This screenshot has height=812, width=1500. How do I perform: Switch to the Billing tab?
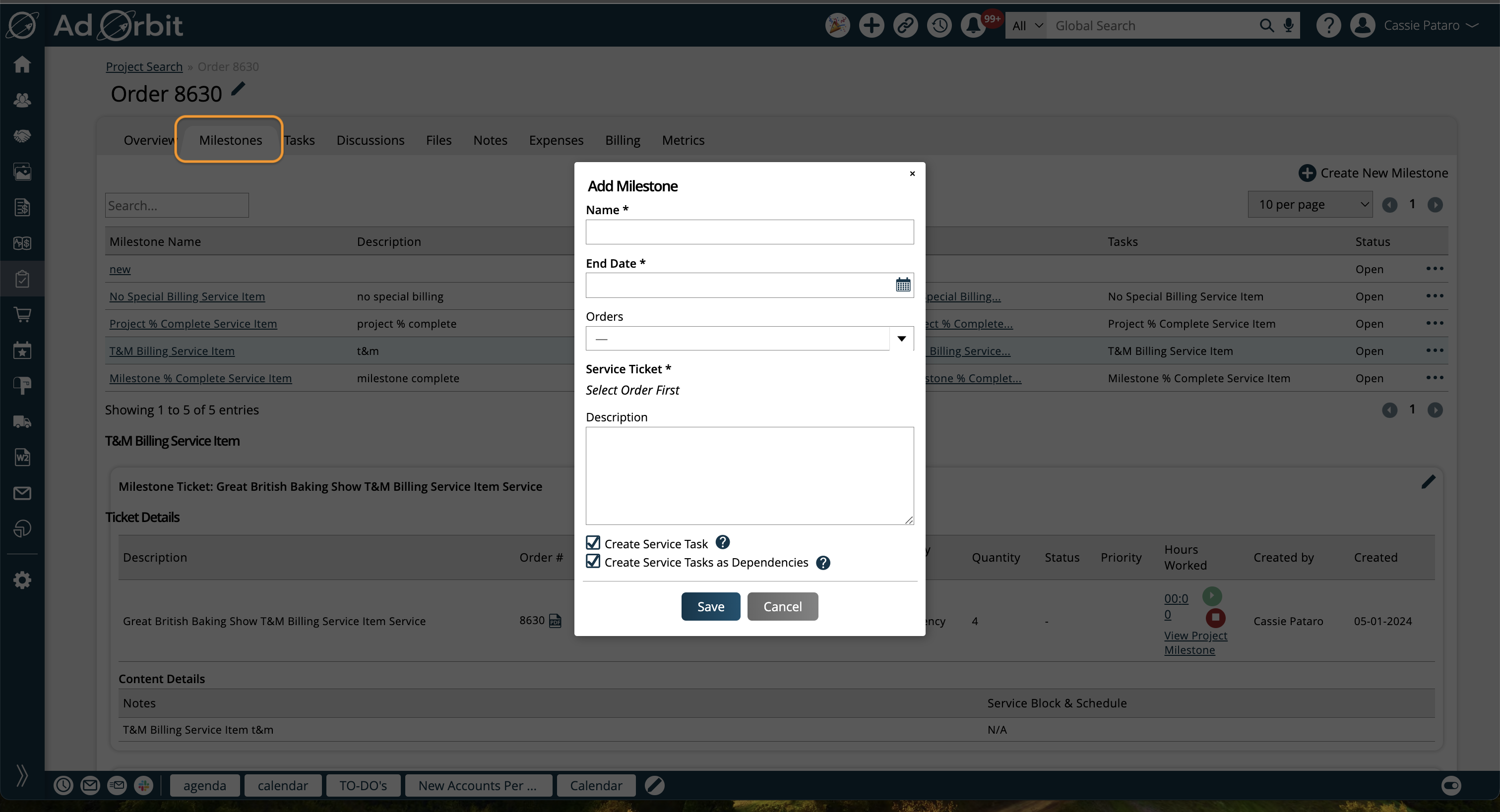coord(622,140)
